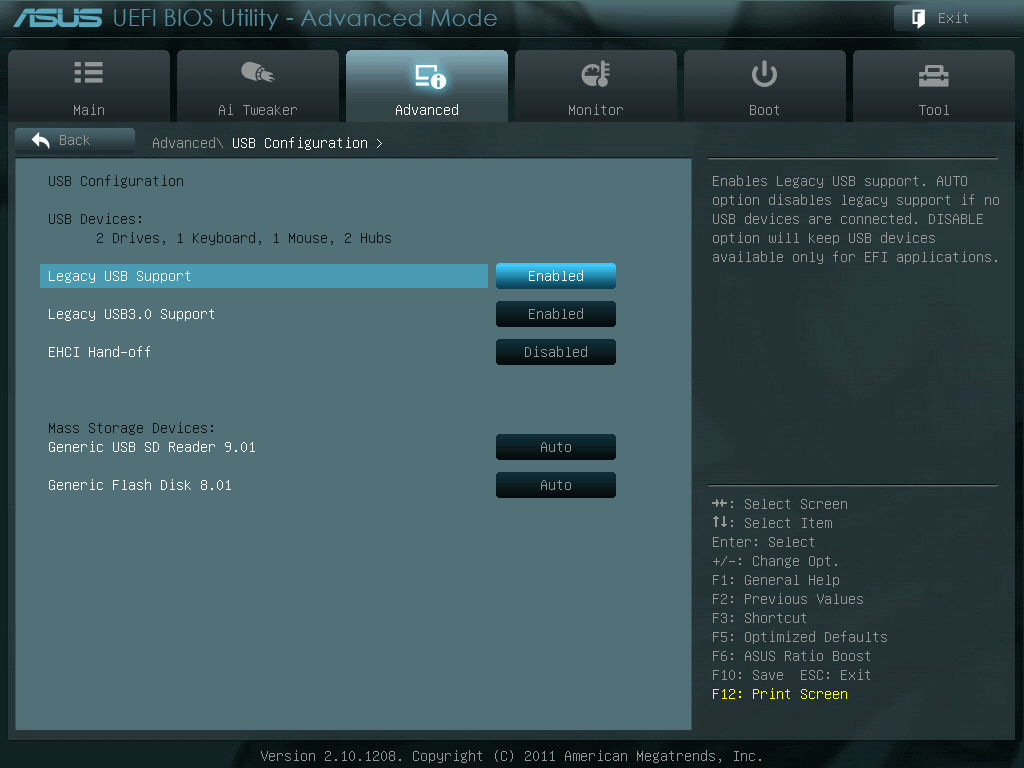Click the Monitor thermometer gauge icon
Viewport: 1024px width, 768px height.
coord(596,74)
